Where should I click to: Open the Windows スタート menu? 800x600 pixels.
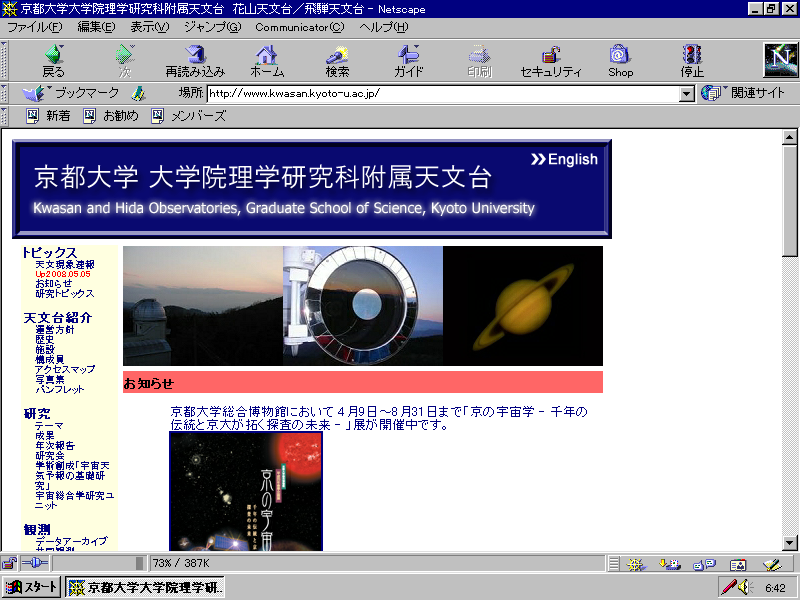[x=32, y=587]
